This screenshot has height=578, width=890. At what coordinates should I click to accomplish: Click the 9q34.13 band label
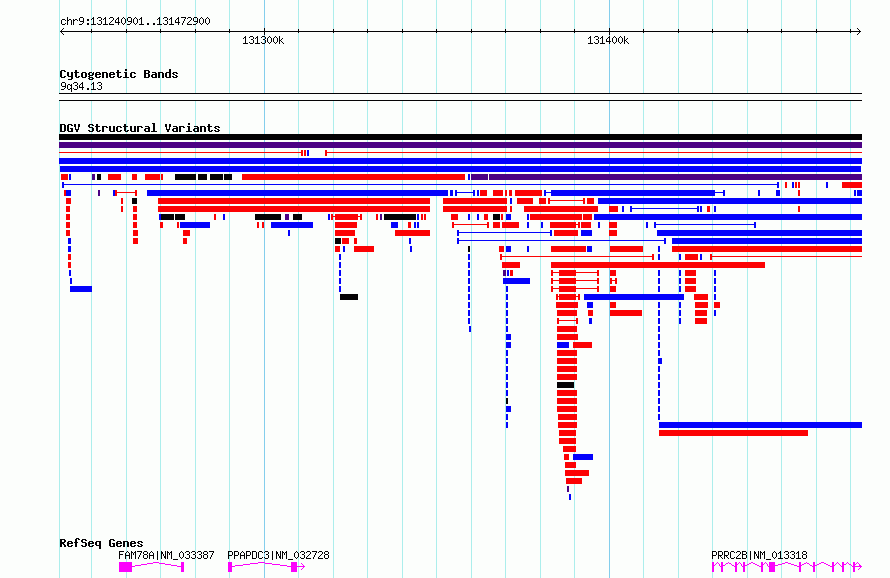tap(81, 86)
